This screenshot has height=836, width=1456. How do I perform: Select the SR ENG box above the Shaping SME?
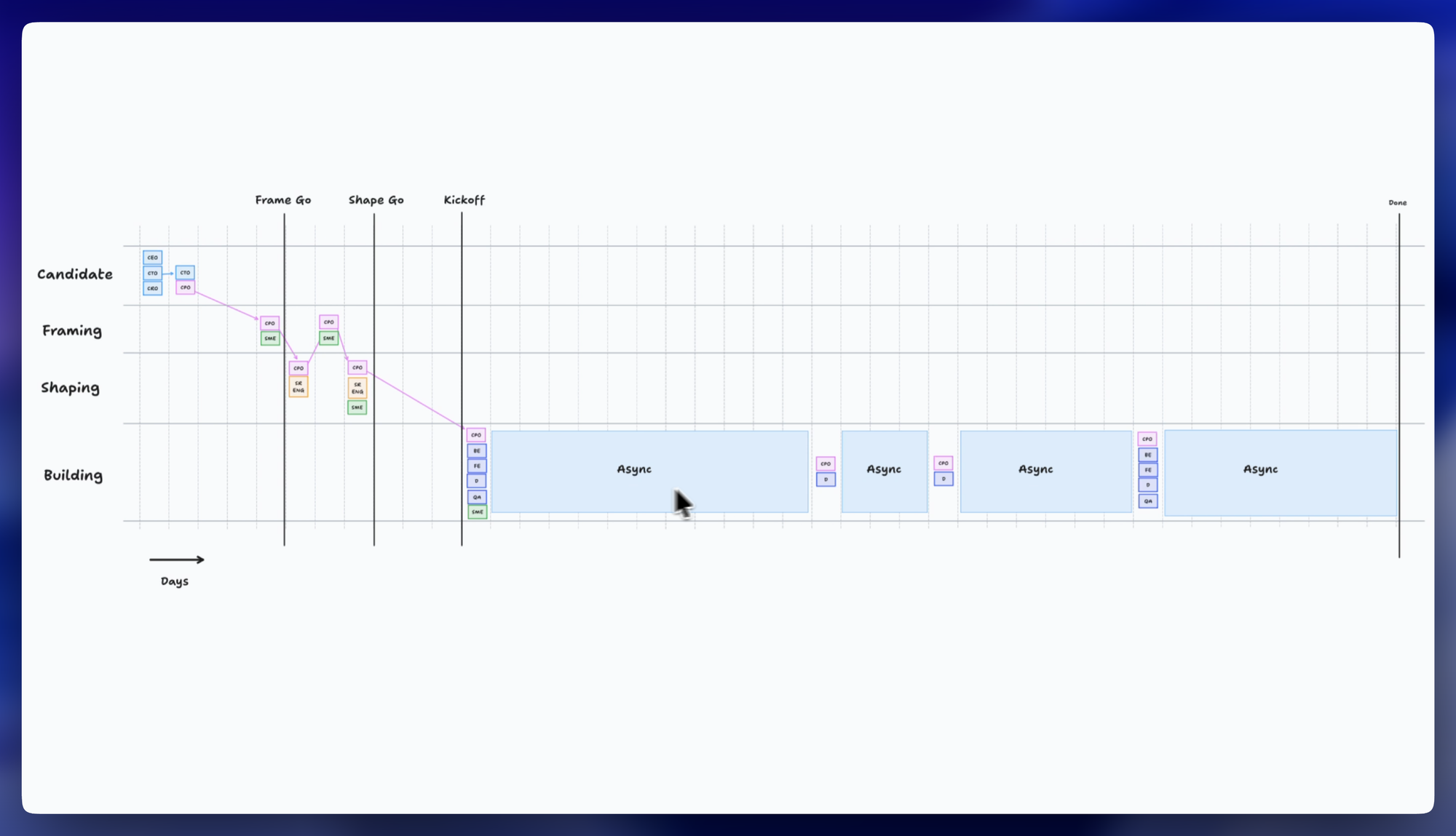(357, 388)
